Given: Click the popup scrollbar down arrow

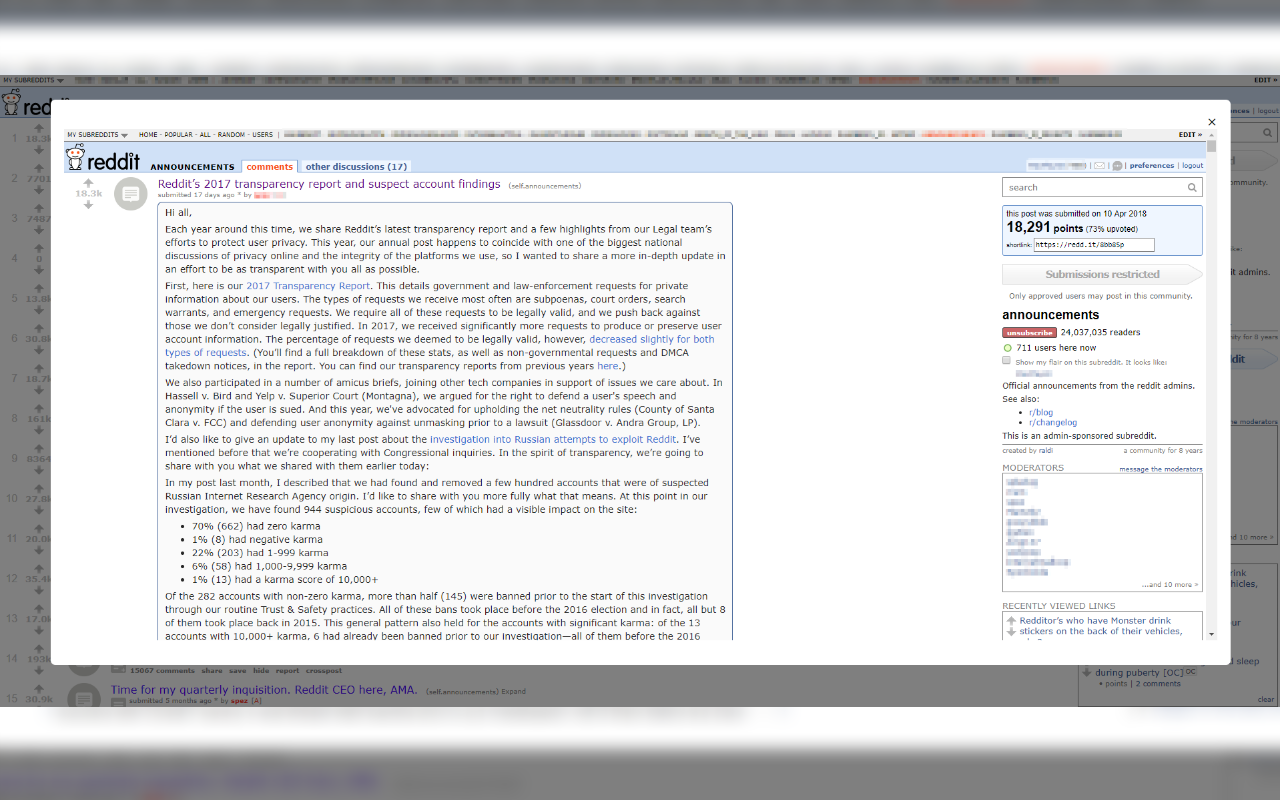Looking at the screenshot, I should click(1212, 634).
